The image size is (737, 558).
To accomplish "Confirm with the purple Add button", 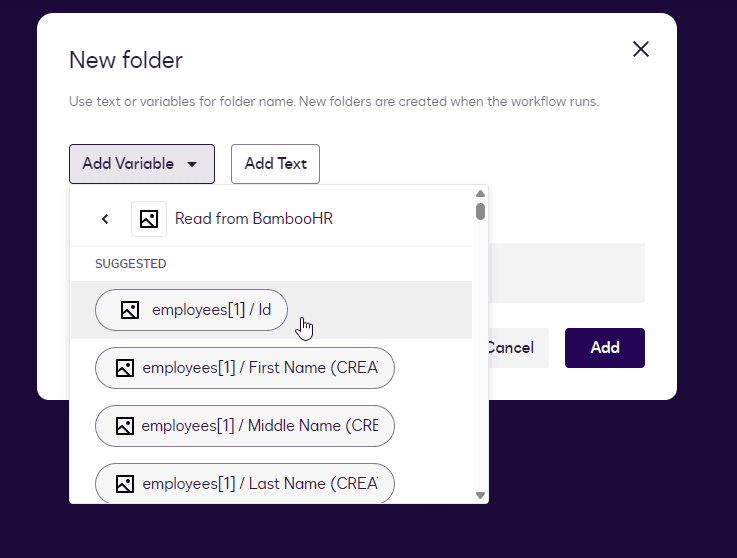I will tap(604, 348).
